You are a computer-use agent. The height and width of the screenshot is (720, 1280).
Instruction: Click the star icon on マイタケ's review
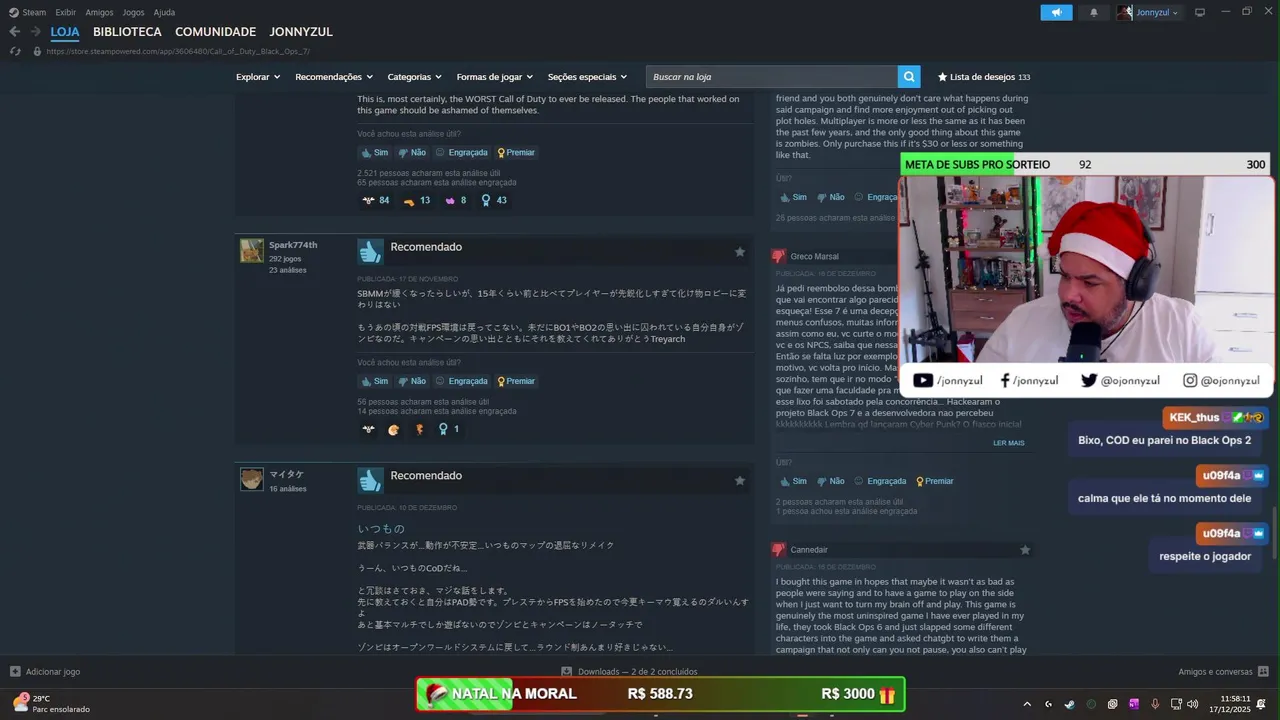pos(740,481)
